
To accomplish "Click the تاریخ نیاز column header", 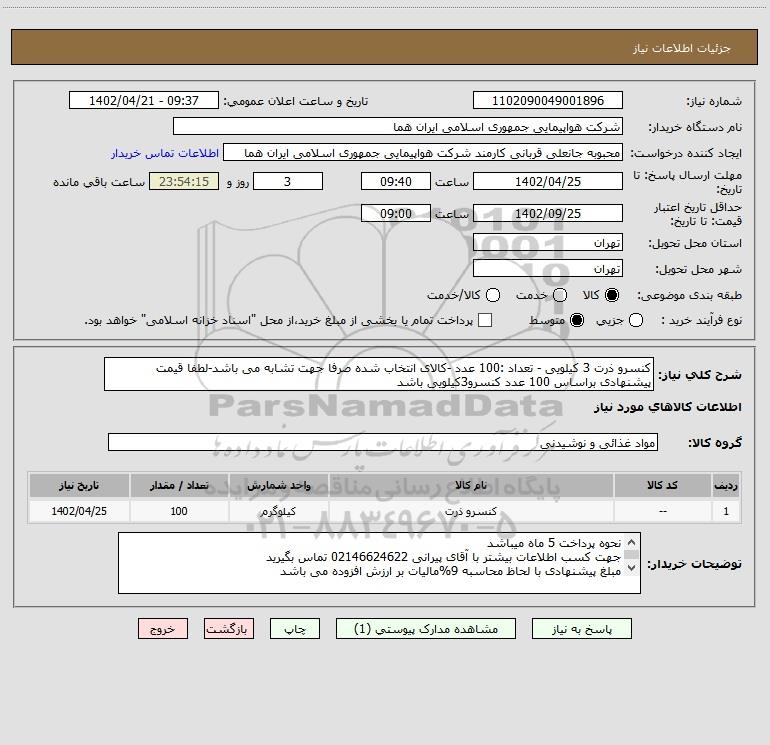I will coord(79,486).
